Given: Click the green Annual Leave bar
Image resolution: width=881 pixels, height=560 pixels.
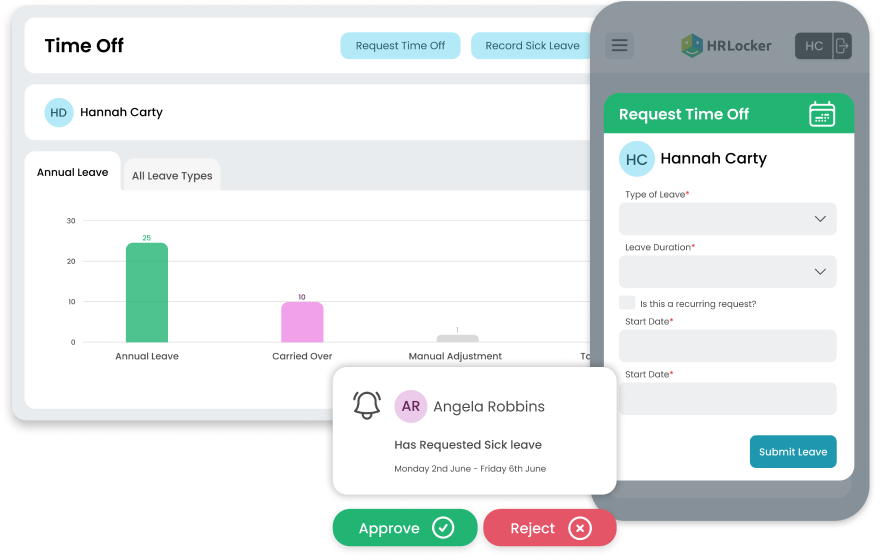Looking at the screenshot, I should (x=147, y=292).
